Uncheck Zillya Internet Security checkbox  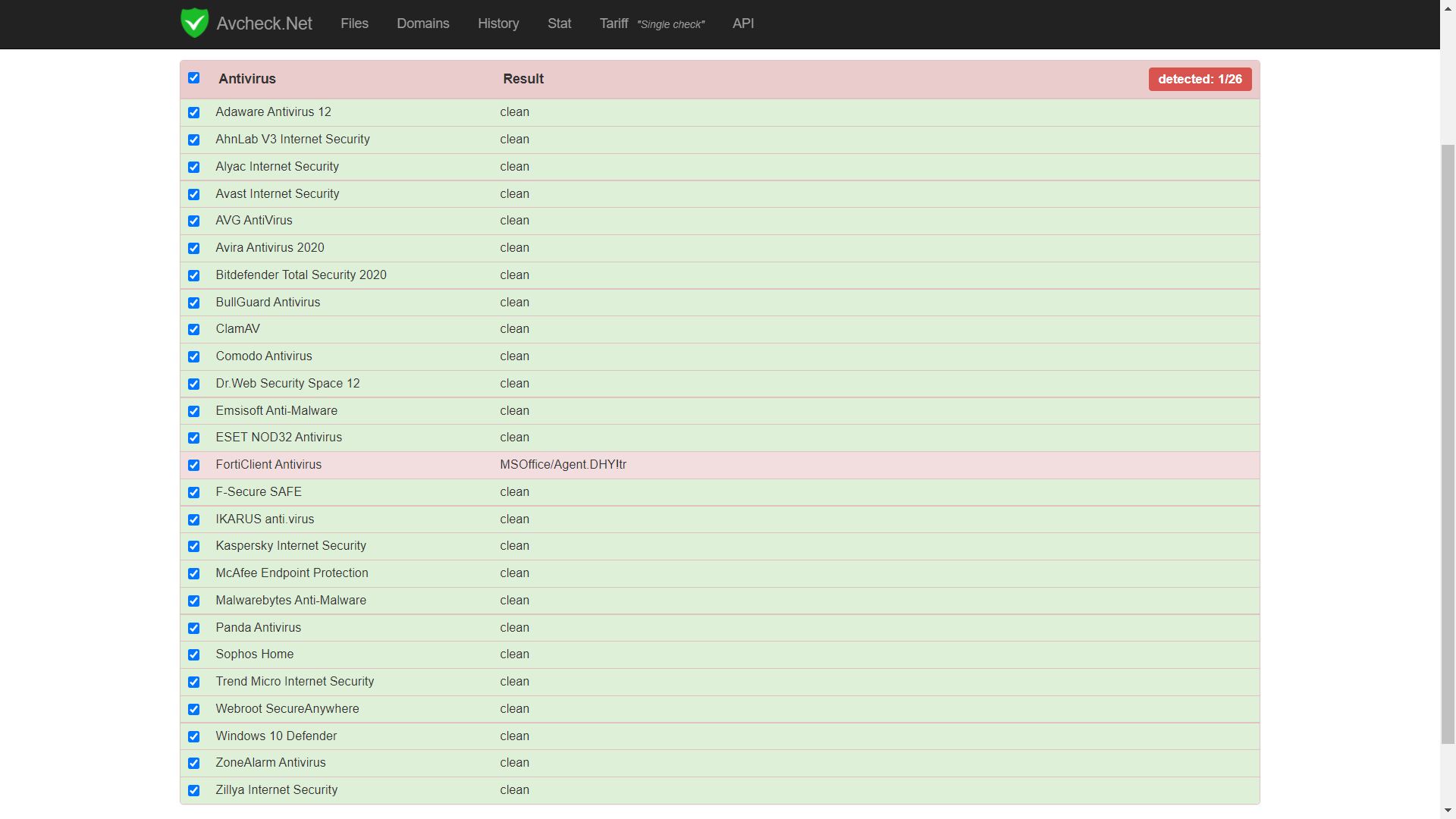point(194,790)
